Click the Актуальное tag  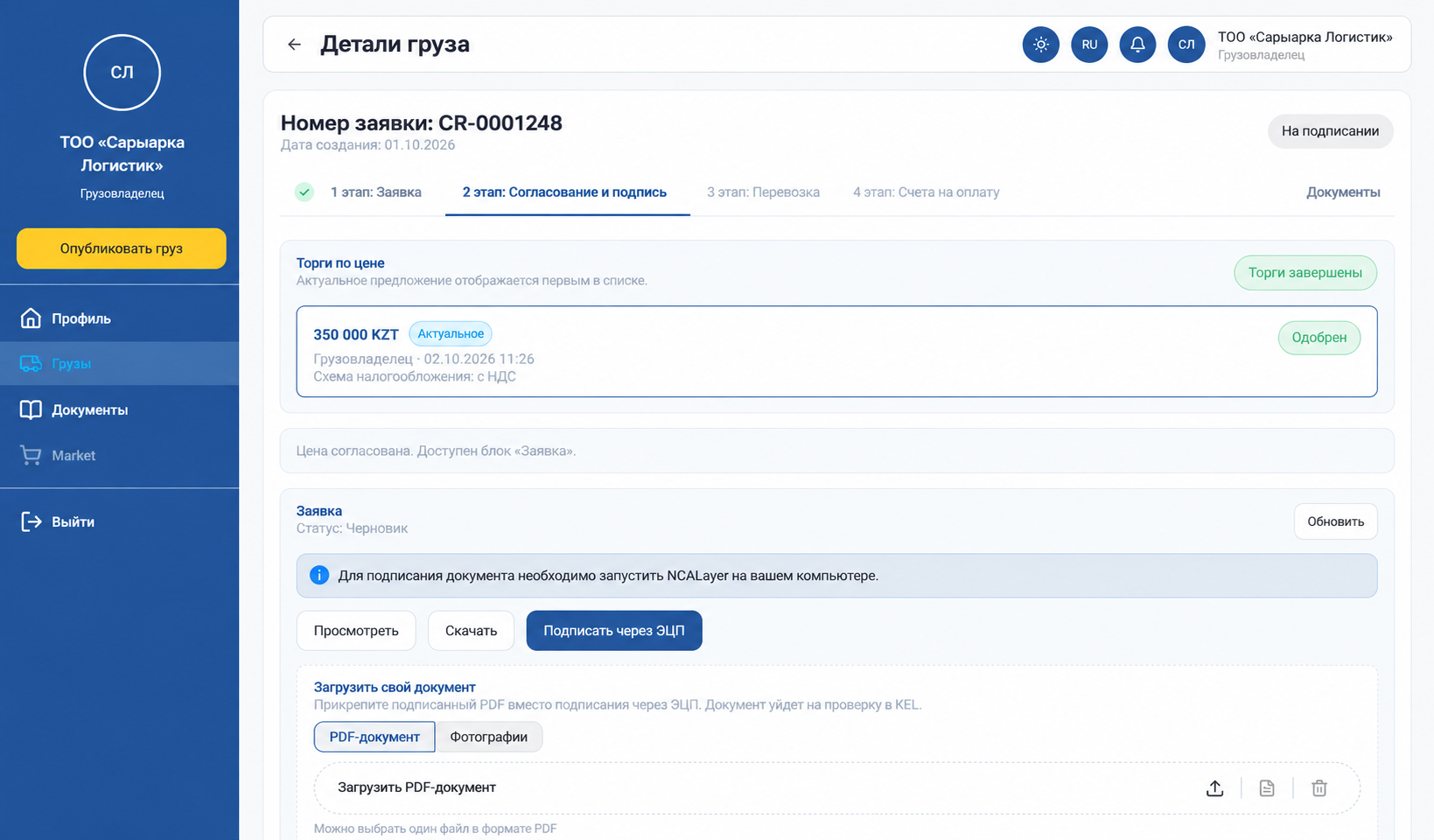tap(451, 334)
